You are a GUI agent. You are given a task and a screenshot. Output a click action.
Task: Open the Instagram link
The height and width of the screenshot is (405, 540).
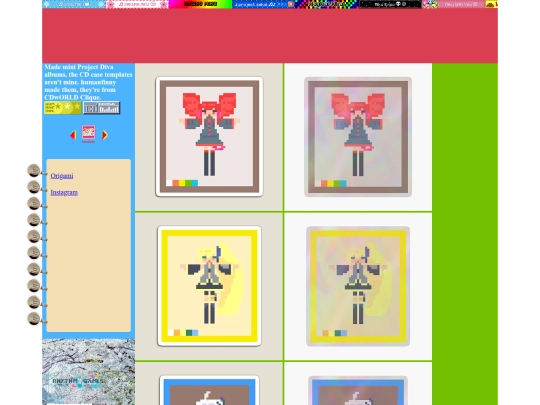64,192
